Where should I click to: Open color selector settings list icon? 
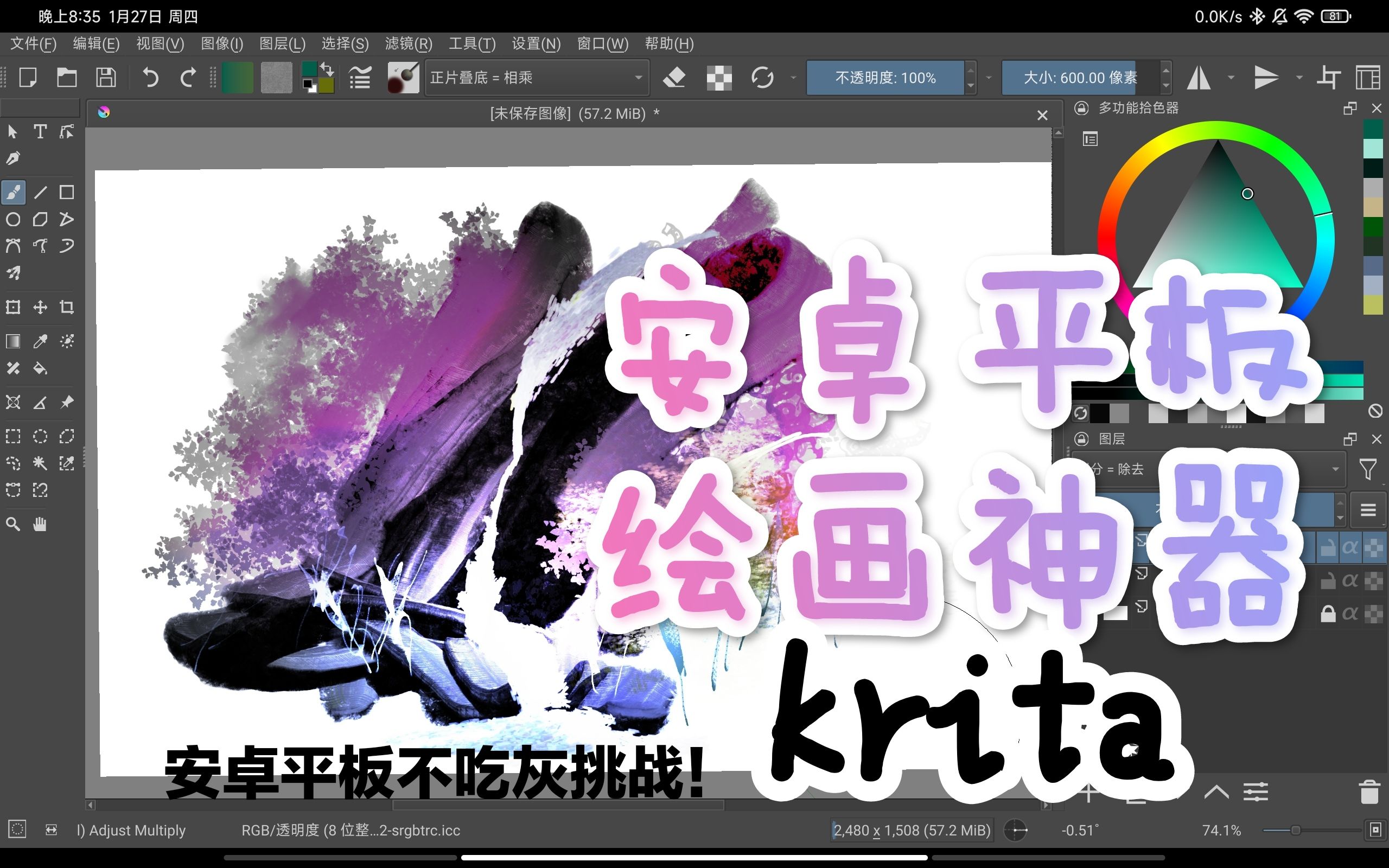coord(1090,139)
